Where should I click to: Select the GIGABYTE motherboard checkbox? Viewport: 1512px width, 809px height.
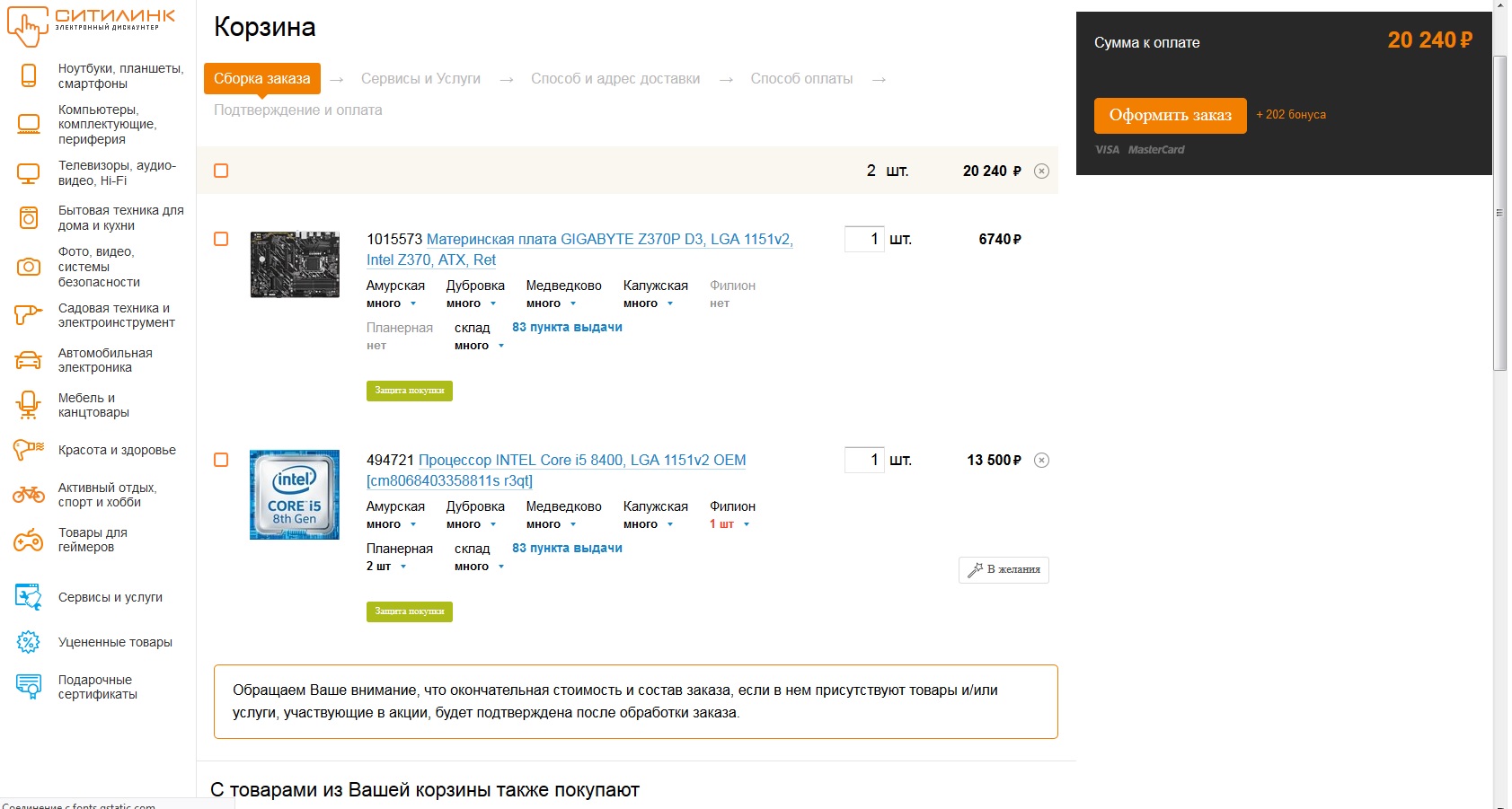pos(221,239)
